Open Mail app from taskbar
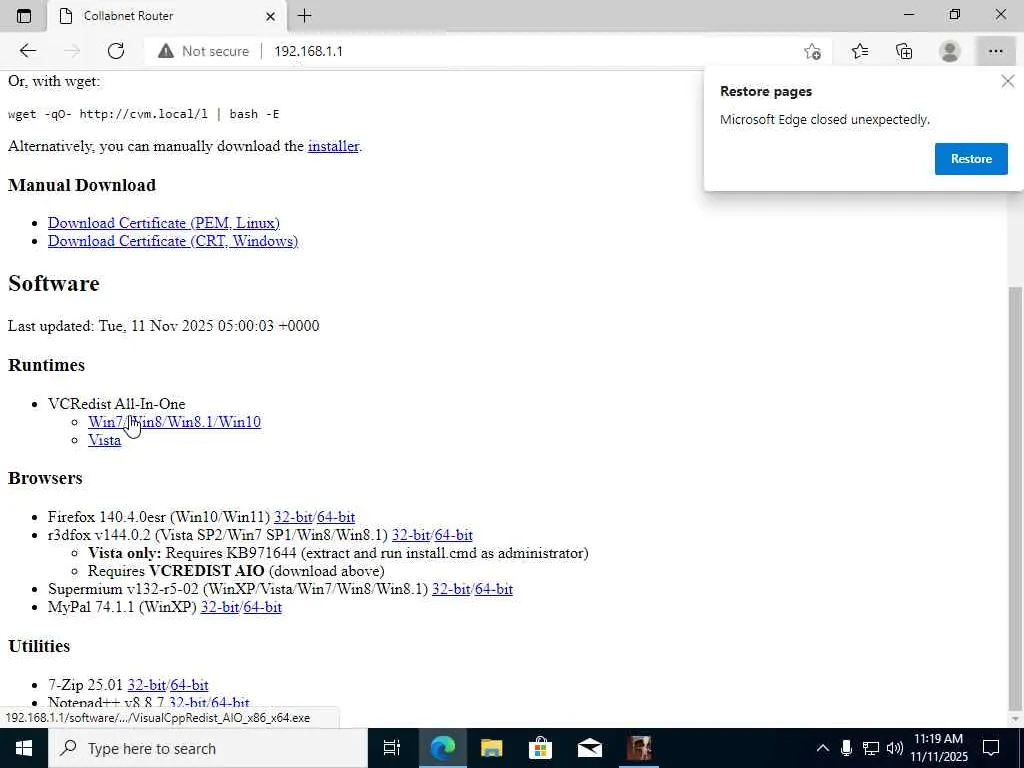The image size is (1024, 768). (590, 748)
